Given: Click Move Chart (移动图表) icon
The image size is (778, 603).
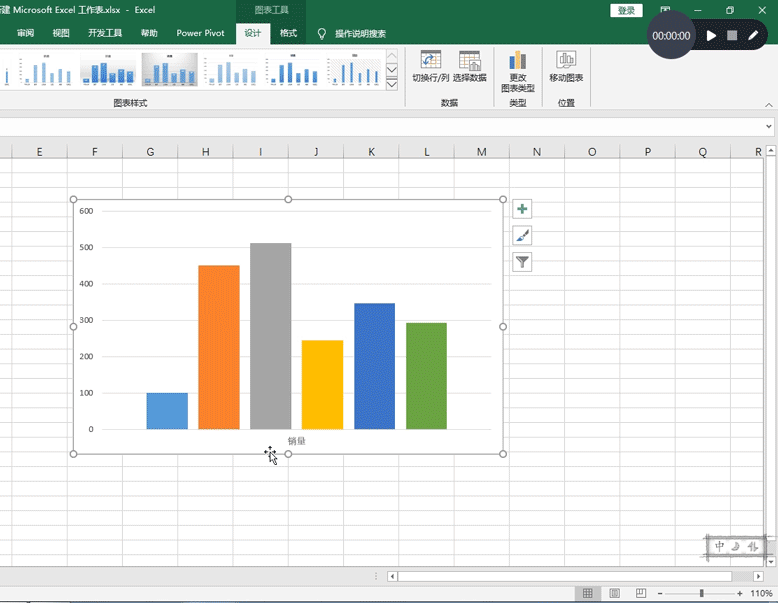Looking at the screenshot, I should click(566, 66).
